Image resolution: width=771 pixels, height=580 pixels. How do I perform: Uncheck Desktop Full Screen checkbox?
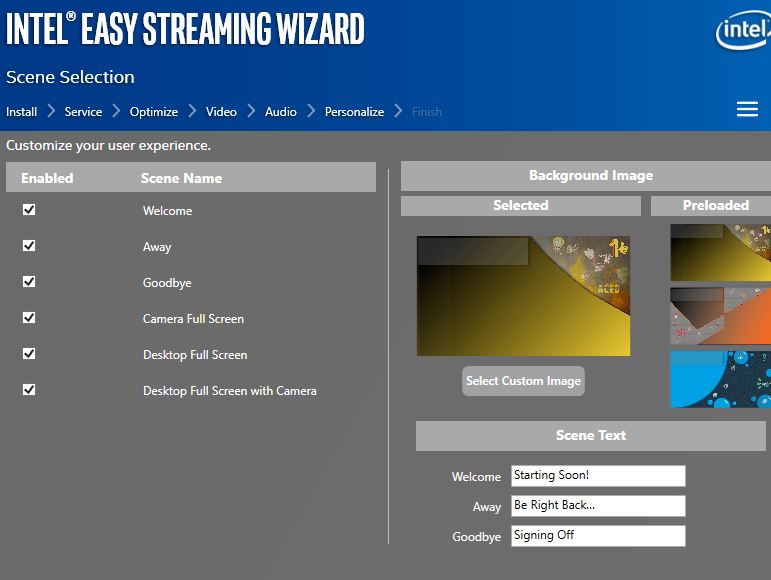tap(29, 354)
